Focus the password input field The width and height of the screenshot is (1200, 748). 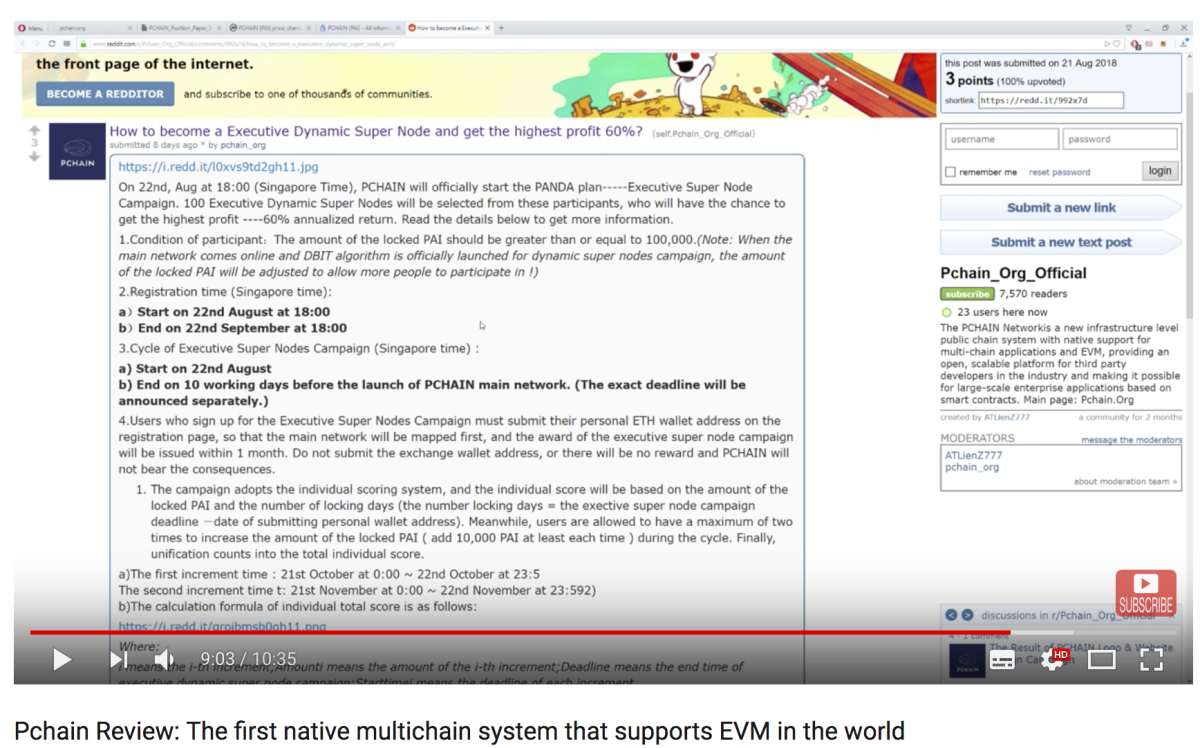click(1120, 139)
